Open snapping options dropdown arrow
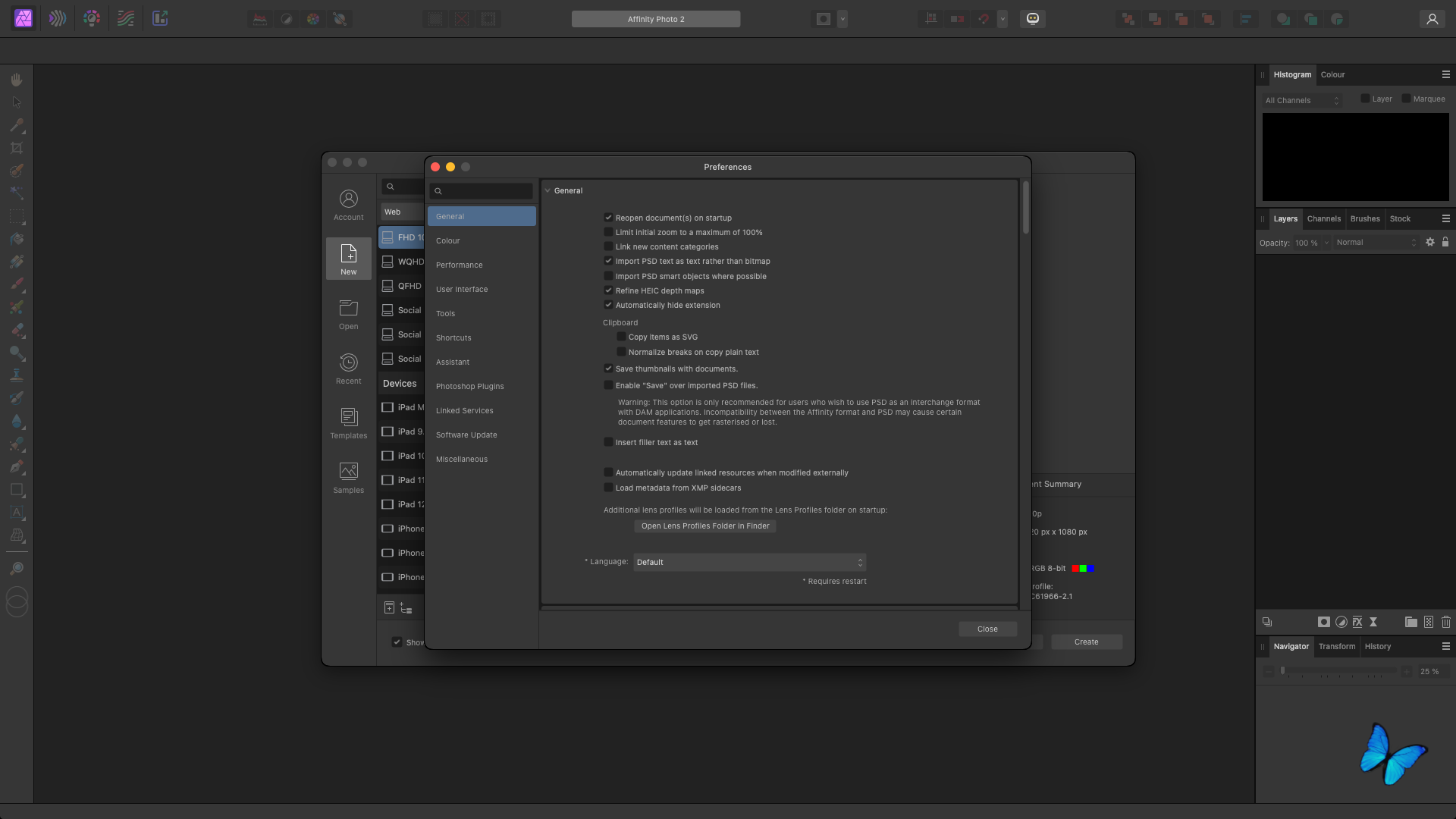The image size is (1456, 819). pos(1003,19)
